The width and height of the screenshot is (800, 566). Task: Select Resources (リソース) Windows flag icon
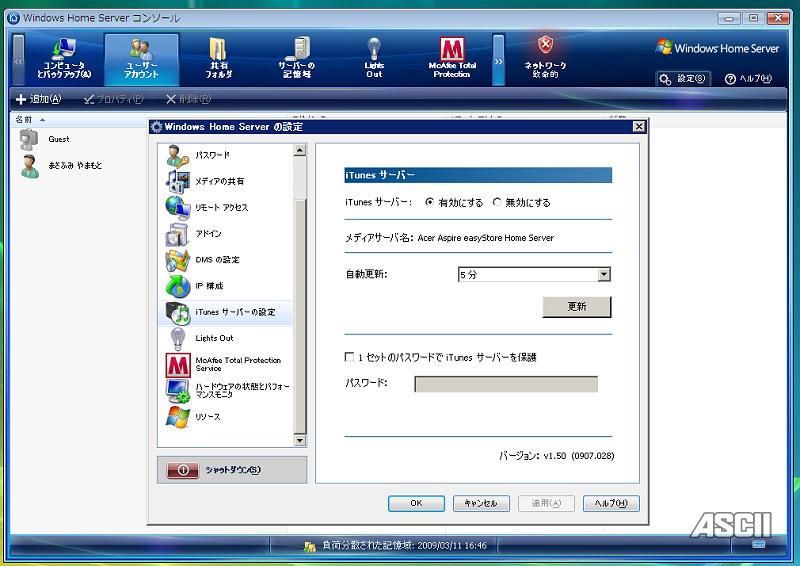coord(177,417)
